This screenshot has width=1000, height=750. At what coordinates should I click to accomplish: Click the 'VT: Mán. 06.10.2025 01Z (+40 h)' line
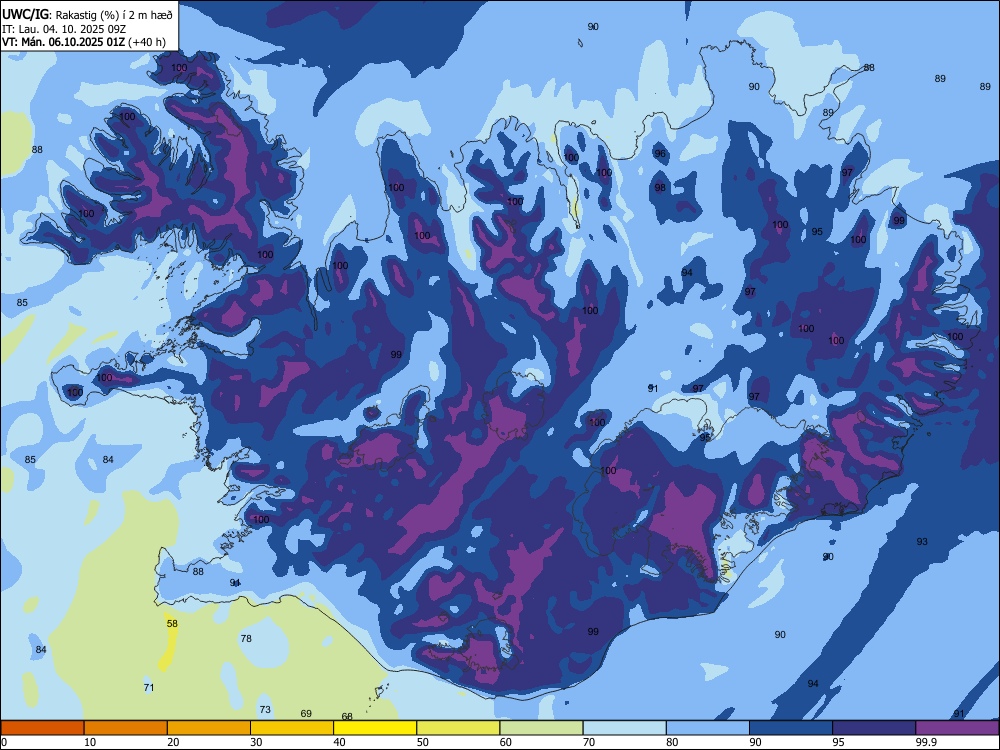tap(84, 42)
